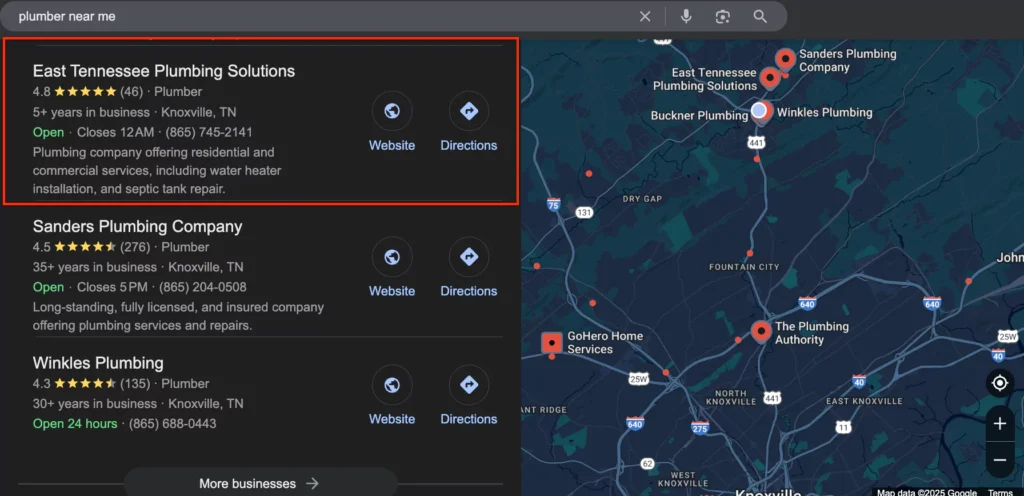The image size is (1024, 496).
Task: Start voice search with the microphone icon
Action: click(686, 16)
